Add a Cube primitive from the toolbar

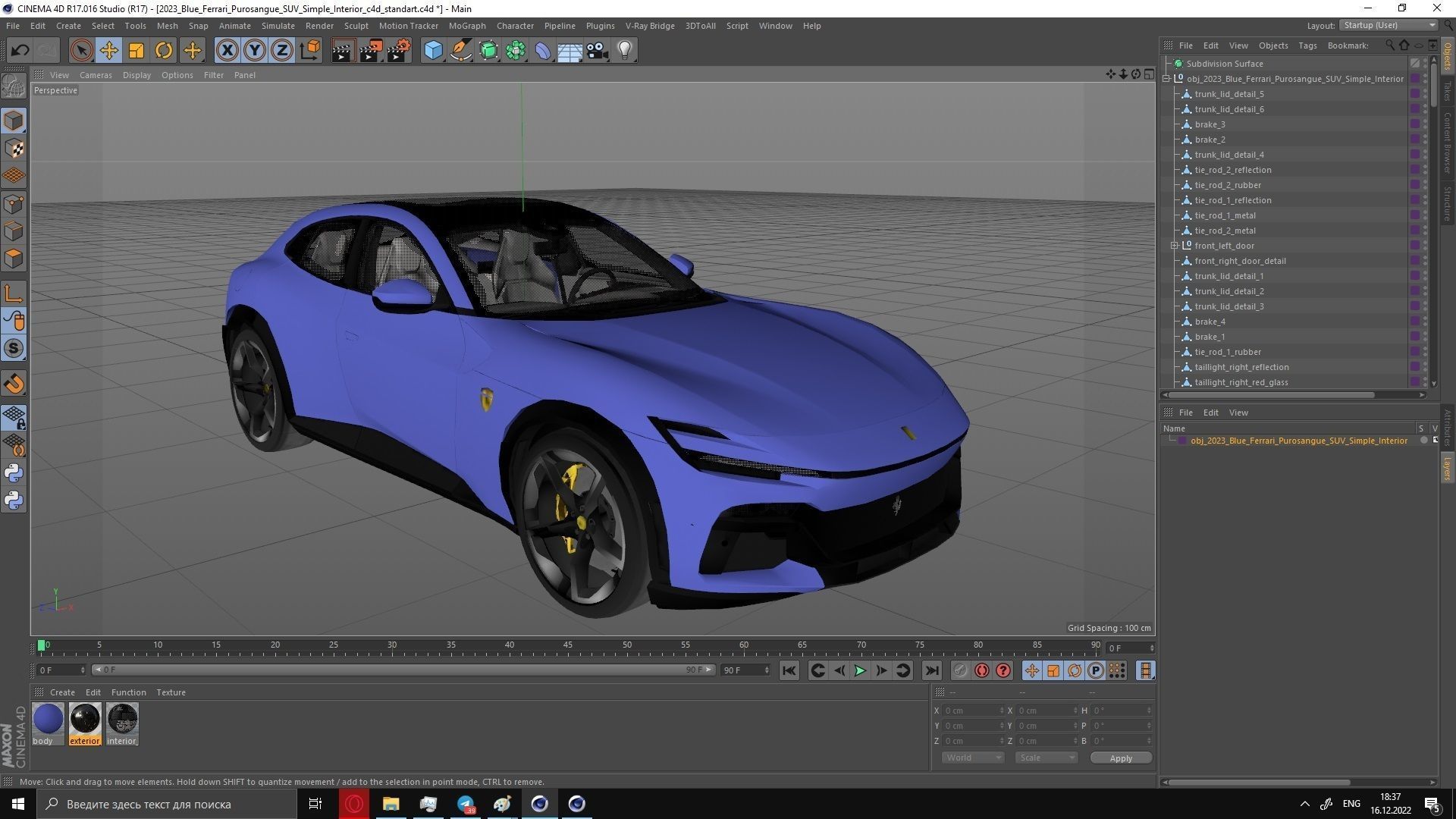point(433,50)
